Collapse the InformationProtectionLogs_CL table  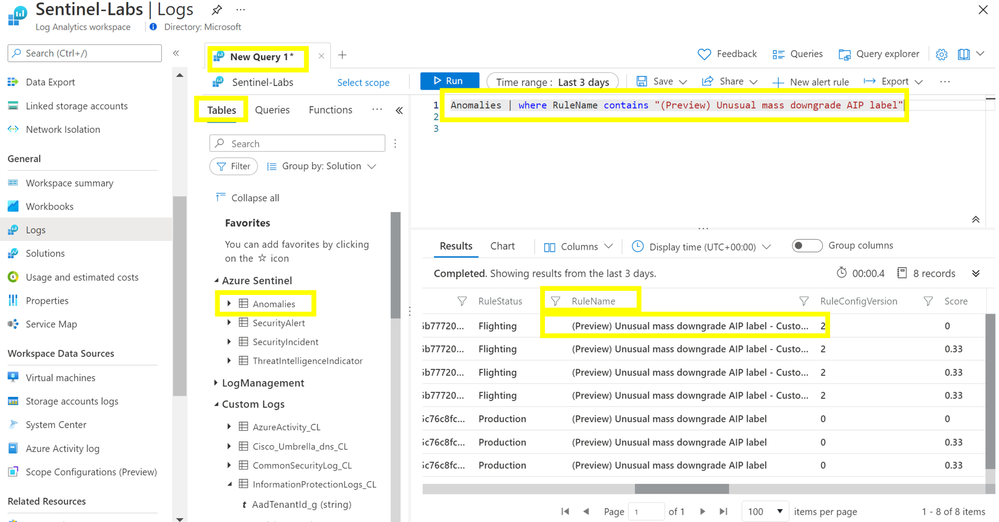coord(229,484)
